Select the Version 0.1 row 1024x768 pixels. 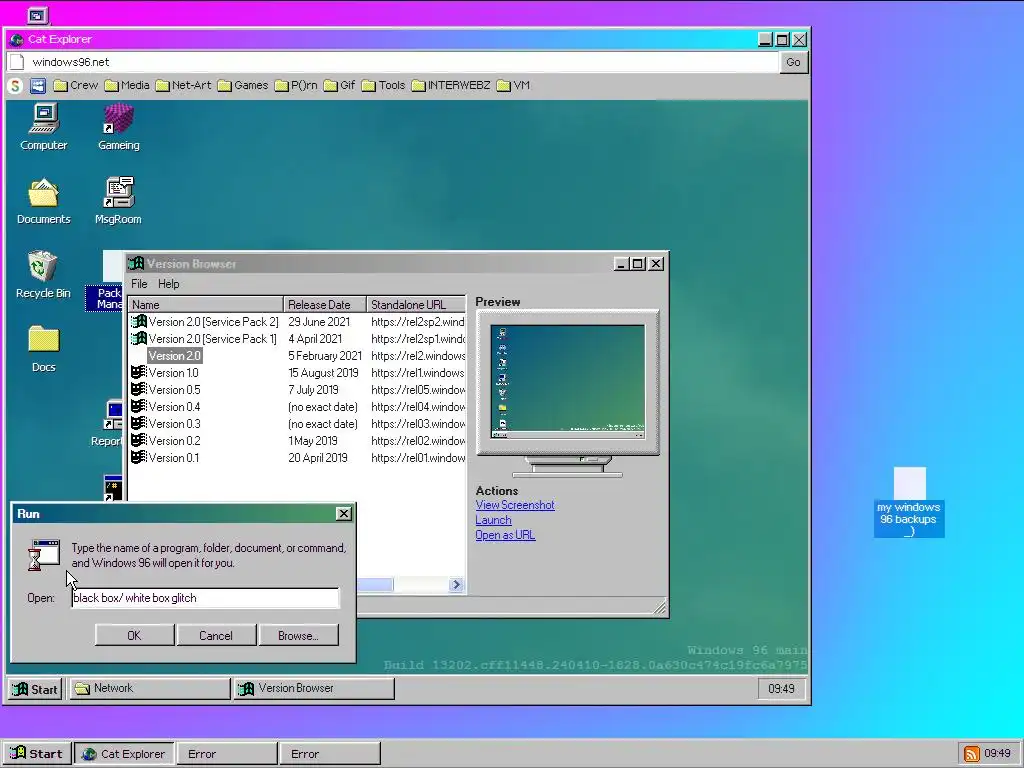(x=297, y=458)
